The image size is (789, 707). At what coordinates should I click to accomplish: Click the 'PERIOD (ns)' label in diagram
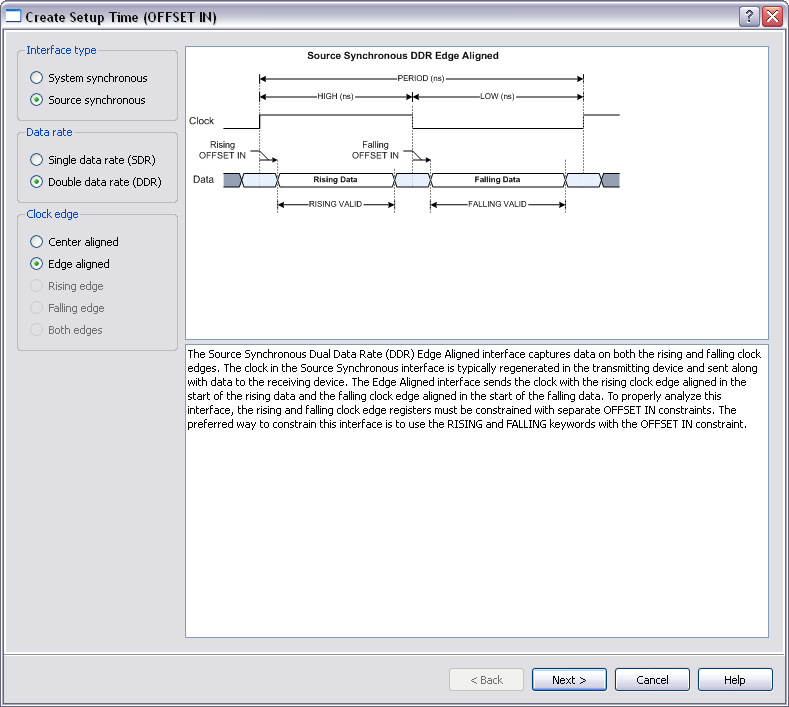coord(421,78)
